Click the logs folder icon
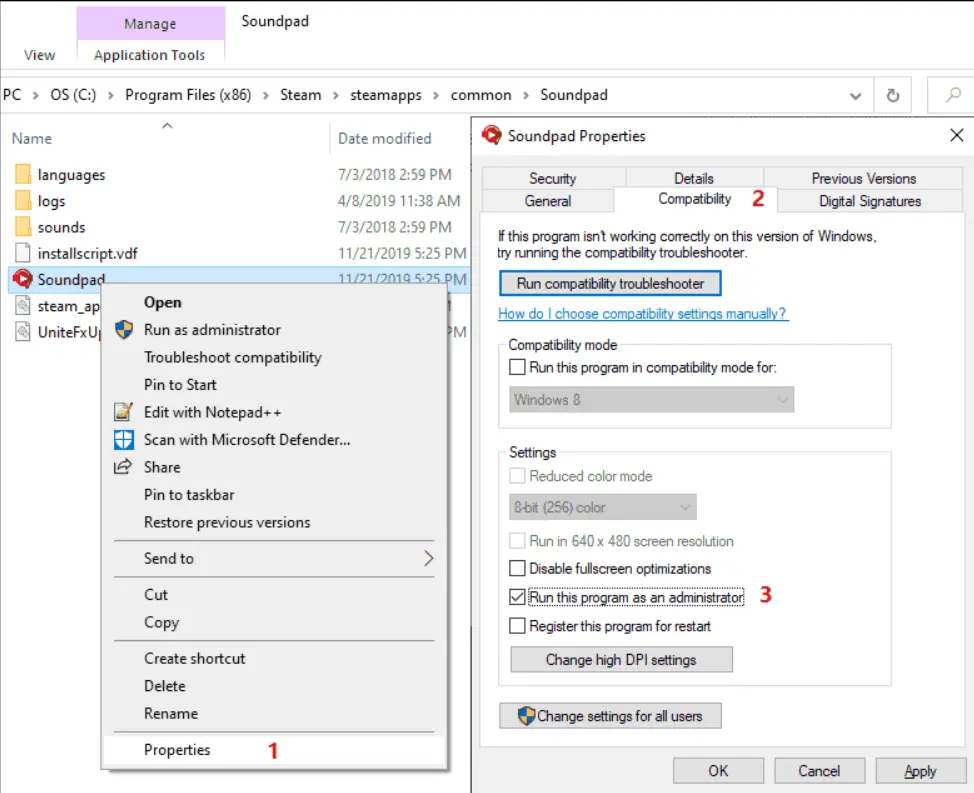974x793 pixels. tap(23, 201)
